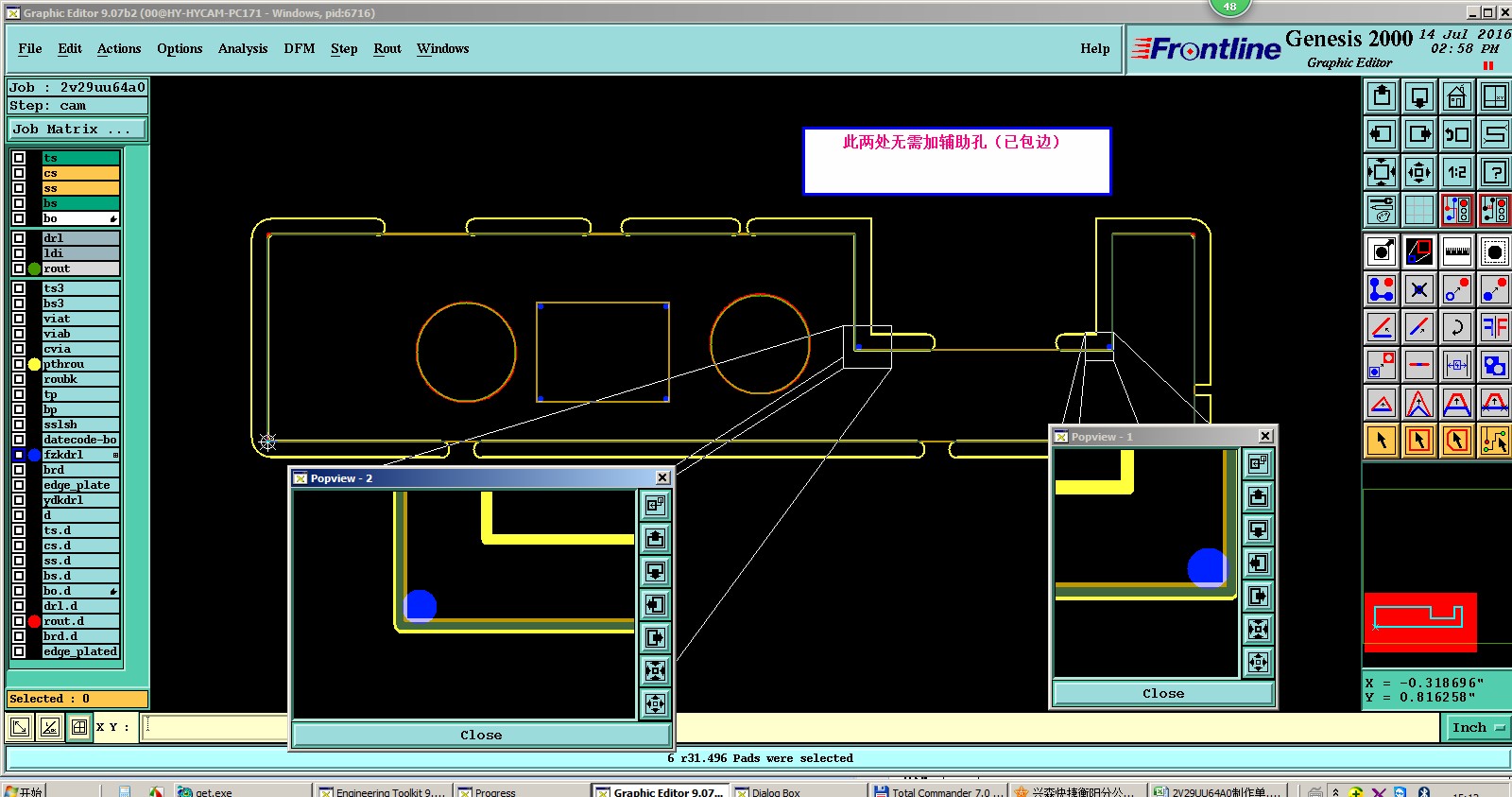Open the Inch units dropdown

coord(1477,727)
